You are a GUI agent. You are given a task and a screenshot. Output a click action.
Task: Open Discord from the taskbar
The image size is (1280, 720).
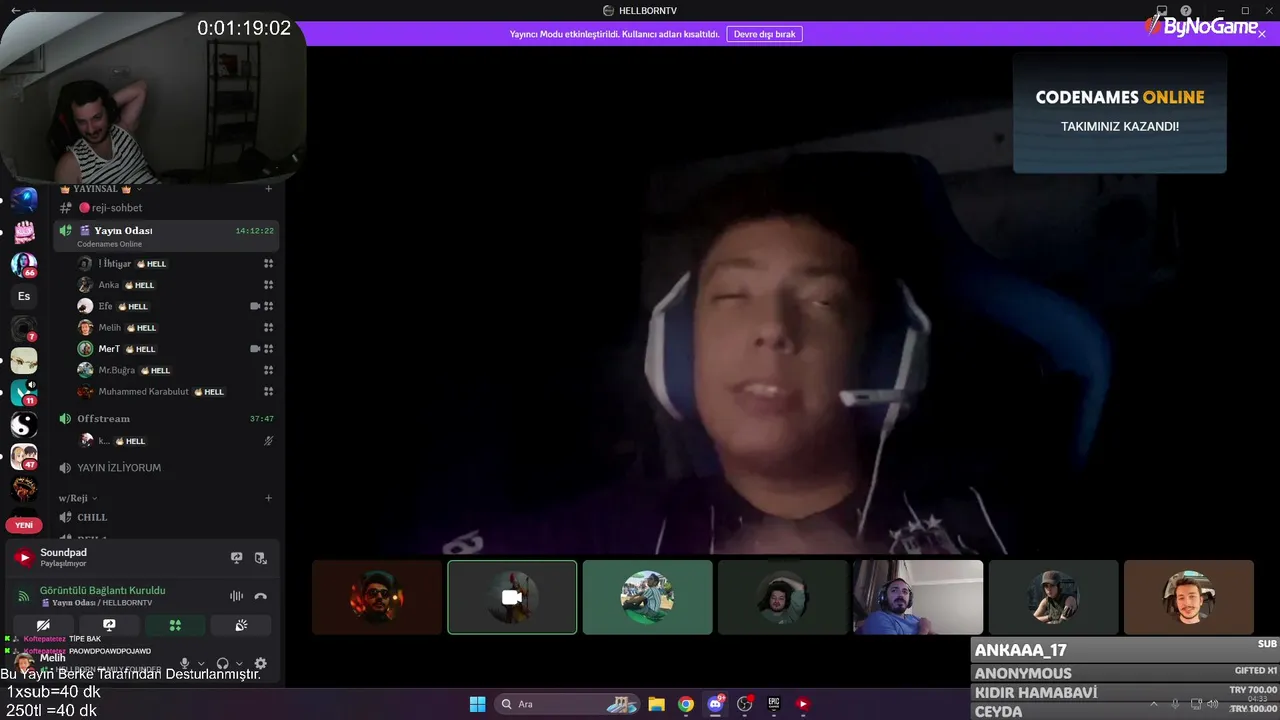click(x=715, y=704)
